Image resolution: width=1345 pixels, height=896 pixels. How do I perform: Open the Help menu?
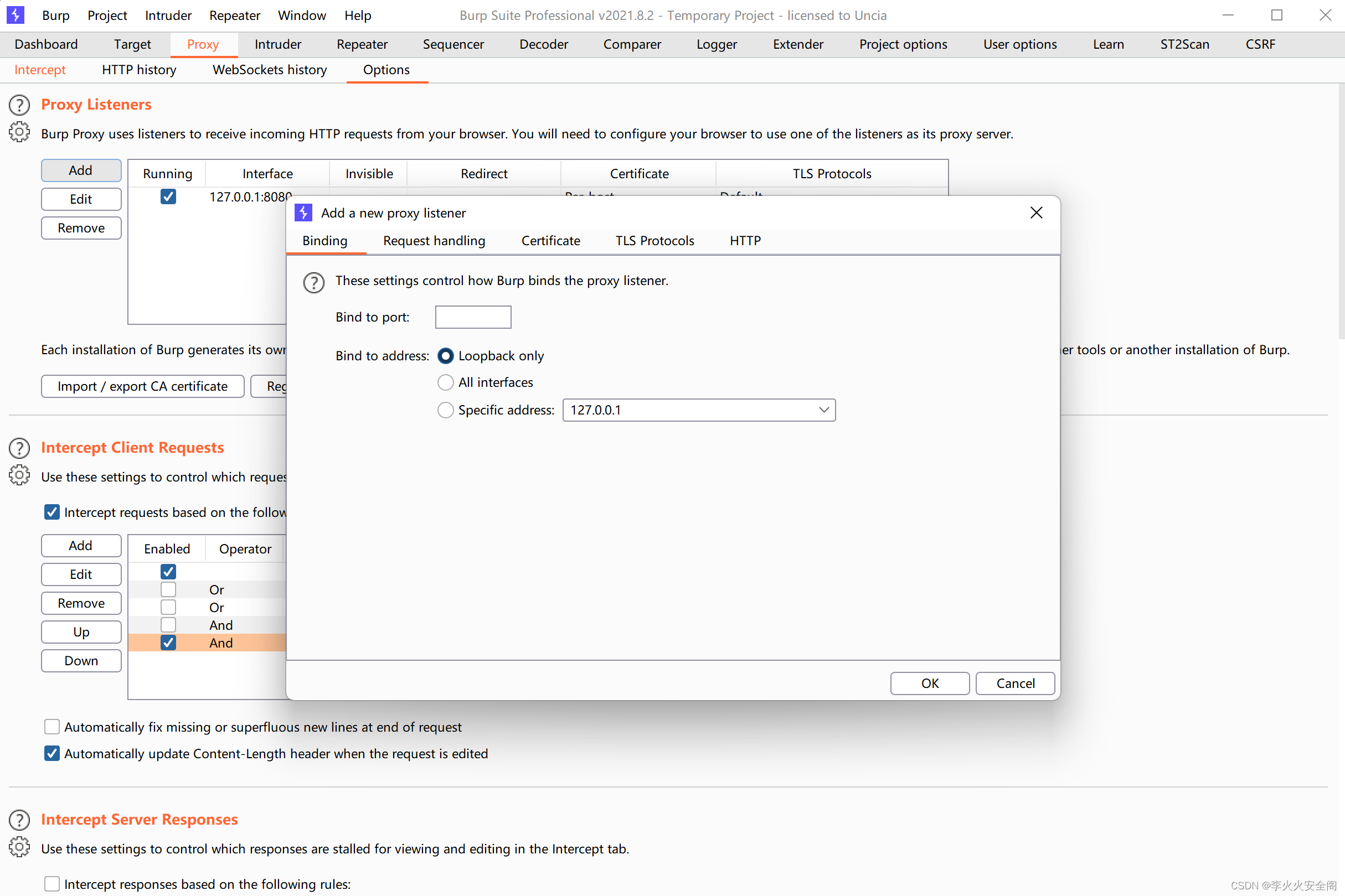(x=357, y=15)
